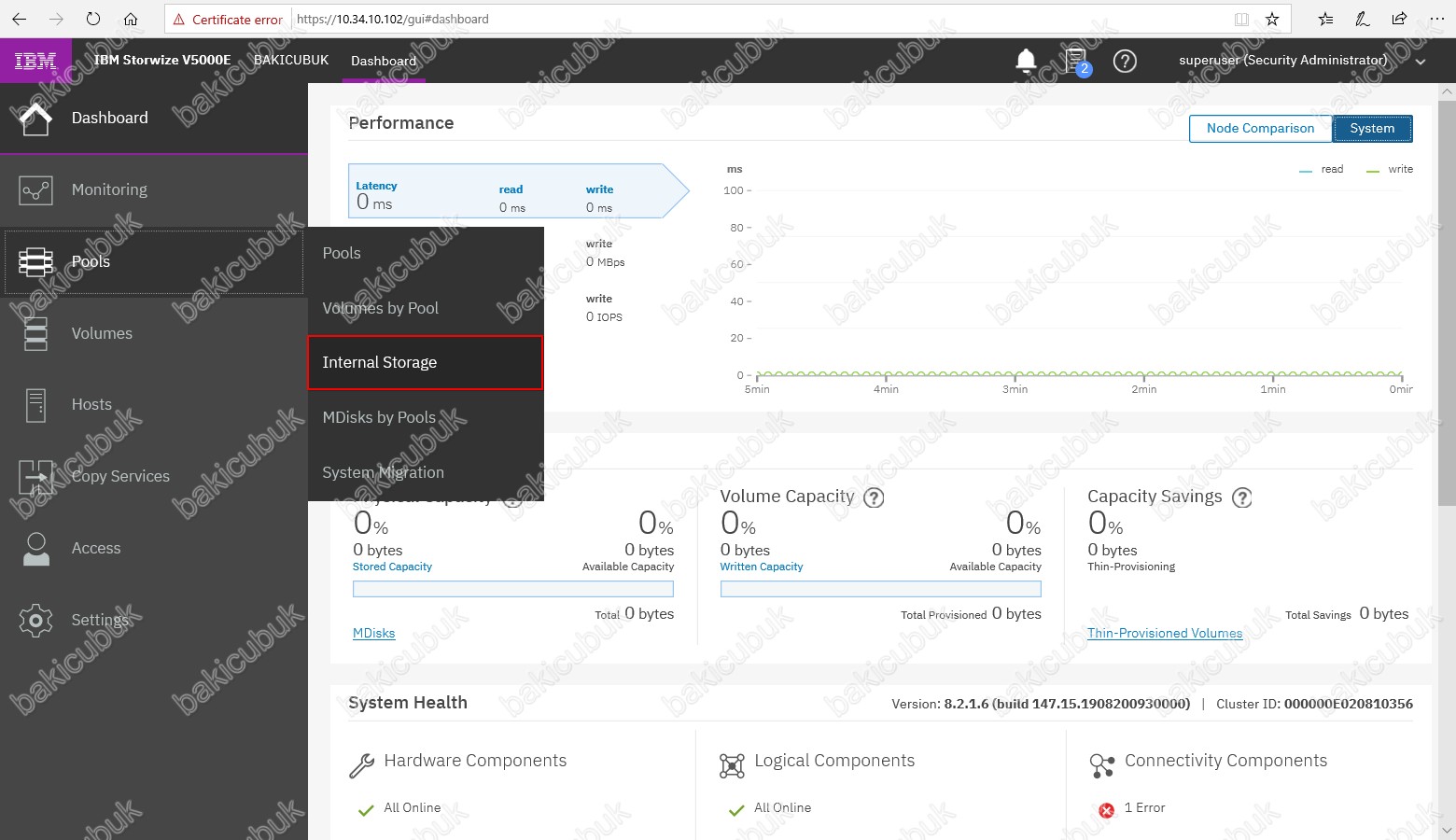This screenshot has width=1456, height=840.
Task: Open the browser add notes pen icon
Action: click(1363, 19)
